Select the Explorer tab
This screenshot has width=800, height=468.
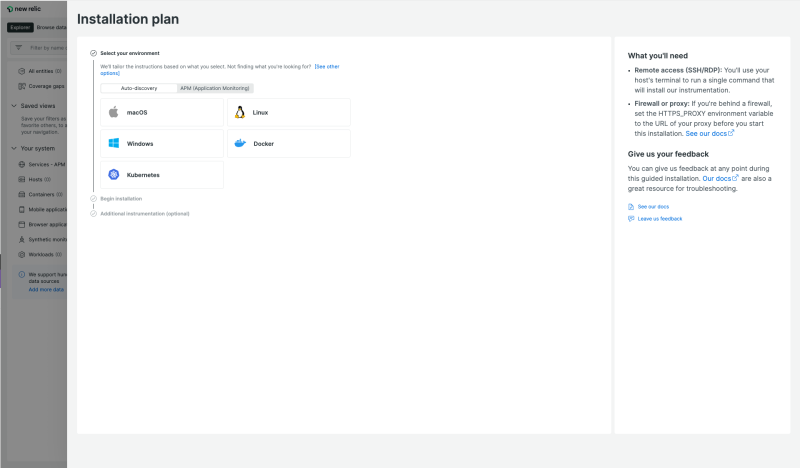(x=20, y=28)
